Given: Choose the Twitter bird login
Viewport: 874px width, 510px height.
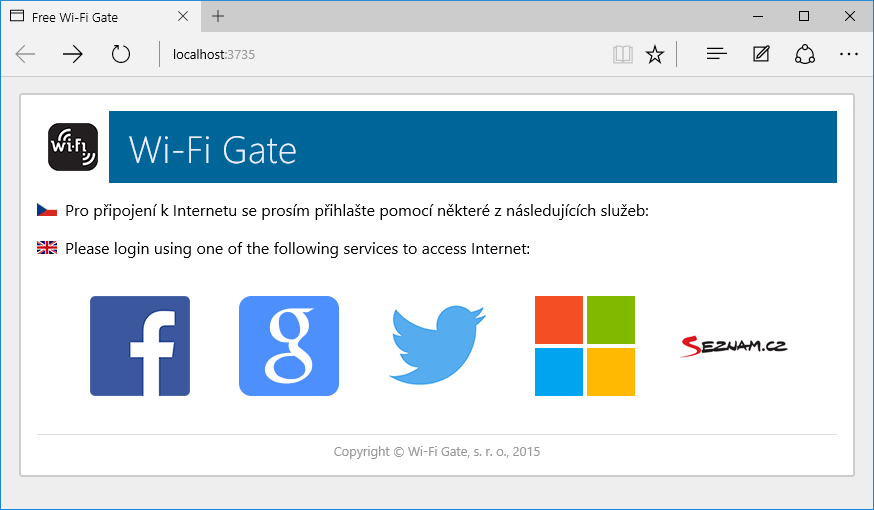Looking at the screenshot, I should pyautogui.click(x=438, y=345).
